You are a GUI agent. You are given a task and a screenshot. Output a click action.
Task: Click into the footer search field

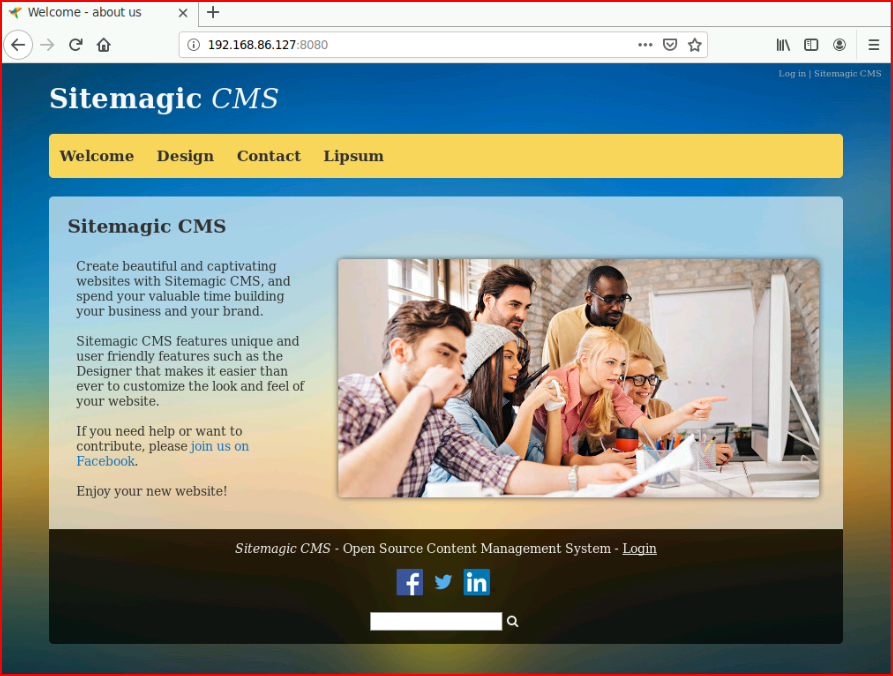436,621
